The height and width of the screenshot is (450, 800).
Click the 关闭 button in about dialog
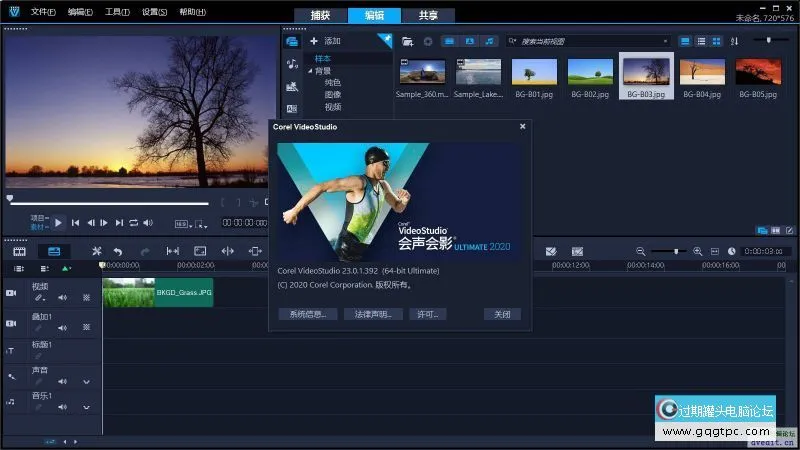(502, 314)
